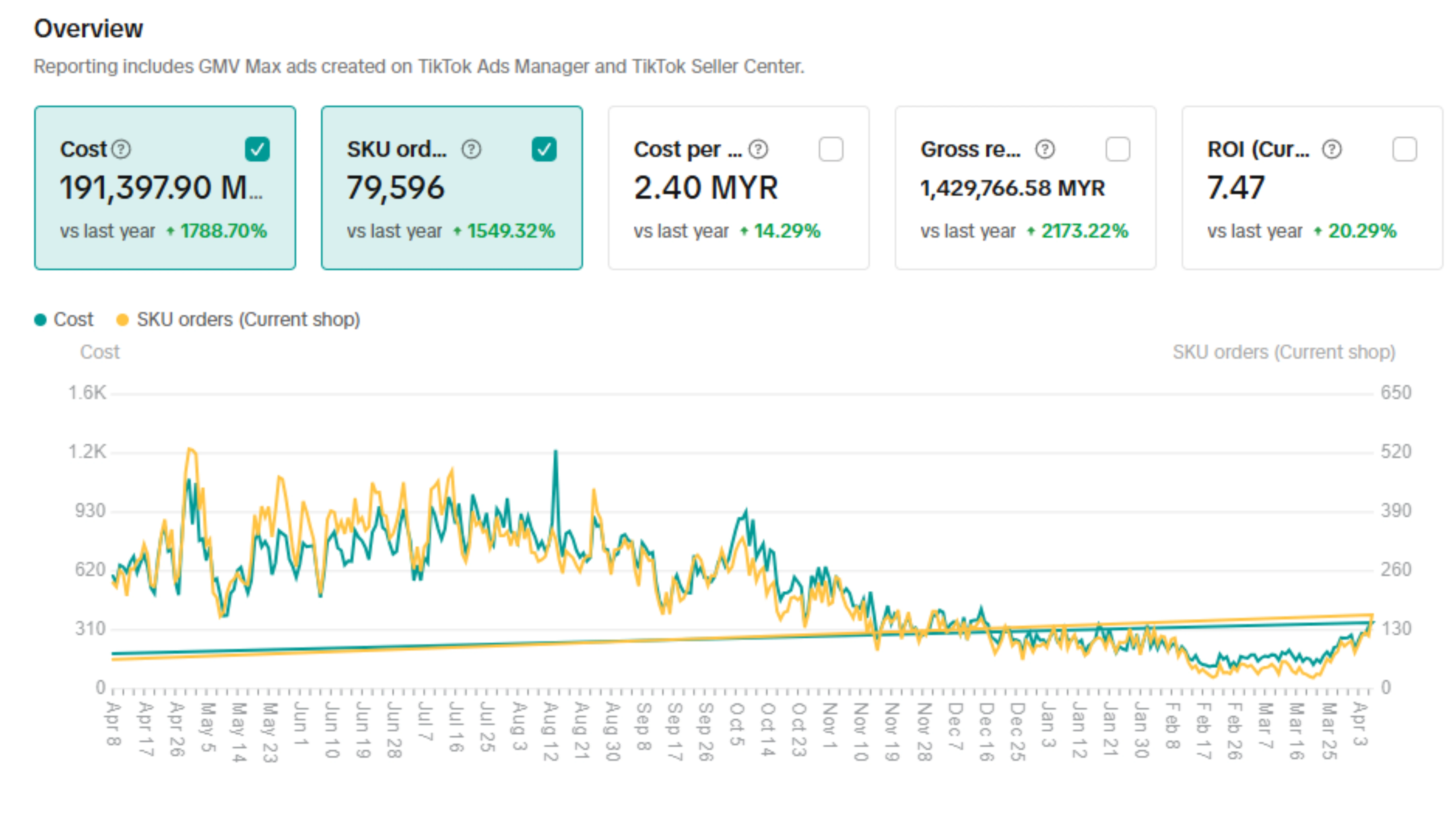1456x819 pixels.
Task: Click the left-side Cost axis title
Action: (99, 352)
